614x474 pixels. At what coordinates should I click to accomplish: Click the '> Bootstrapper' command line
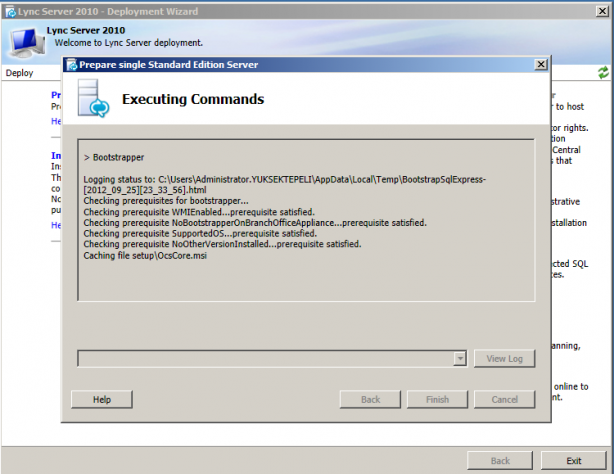tap(114, 157)
